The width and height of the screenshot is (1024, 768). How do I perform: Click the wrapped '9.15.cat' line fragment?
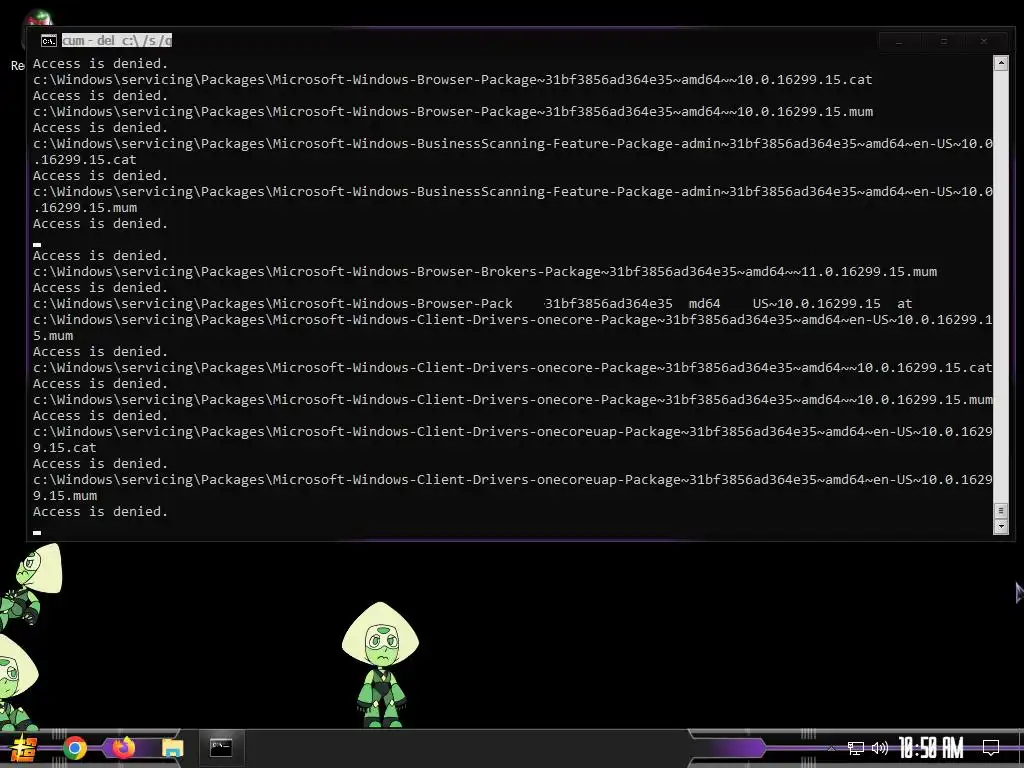(x=65, y=448)
